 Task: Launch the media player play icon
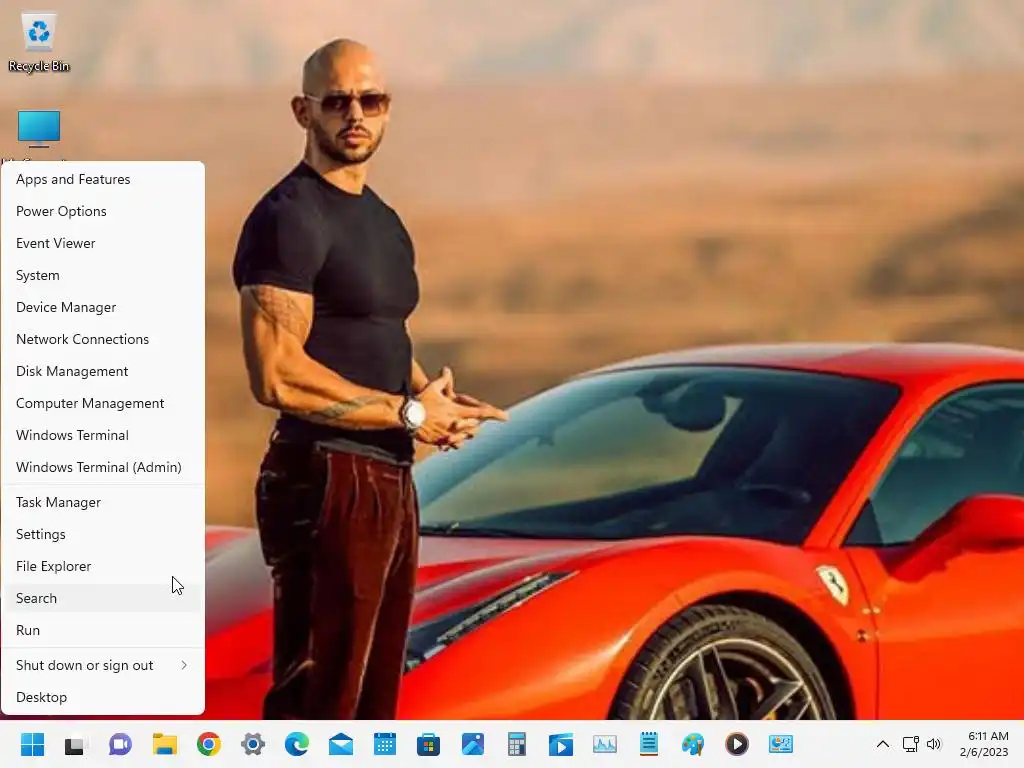coord(737,744)
